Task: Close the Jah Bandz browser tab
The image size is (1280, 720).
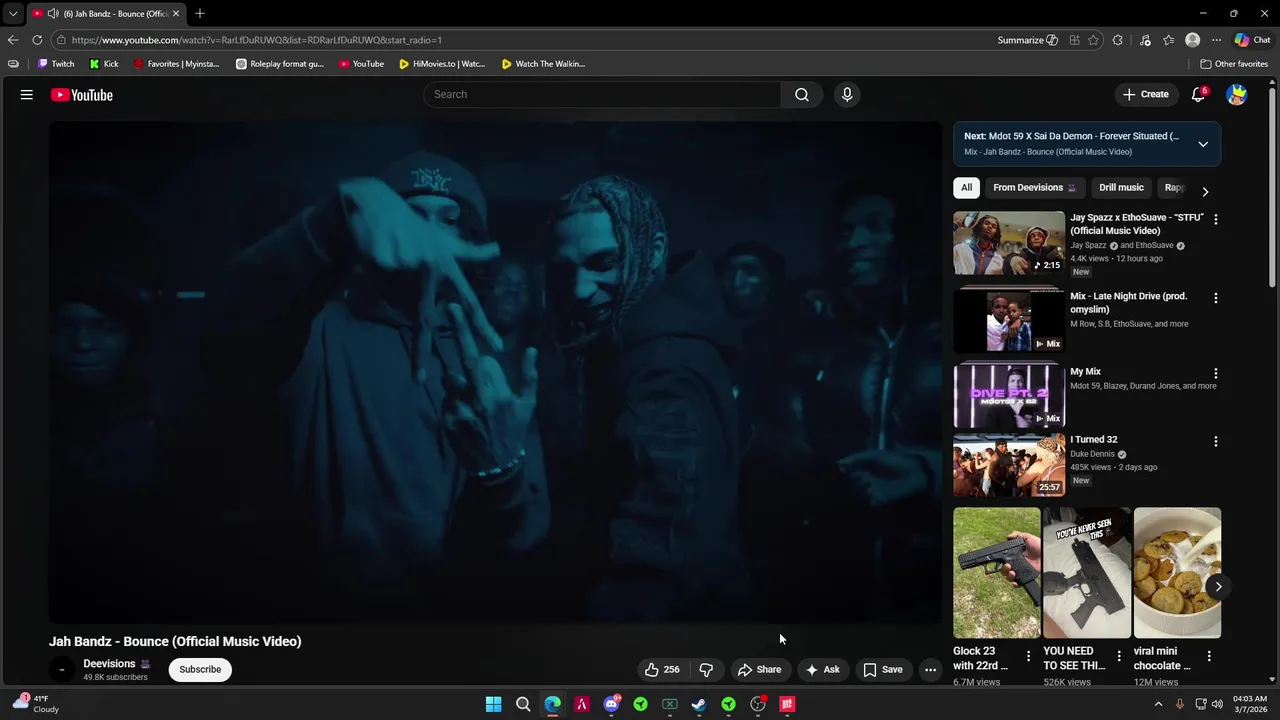Action: coord(176,13)
